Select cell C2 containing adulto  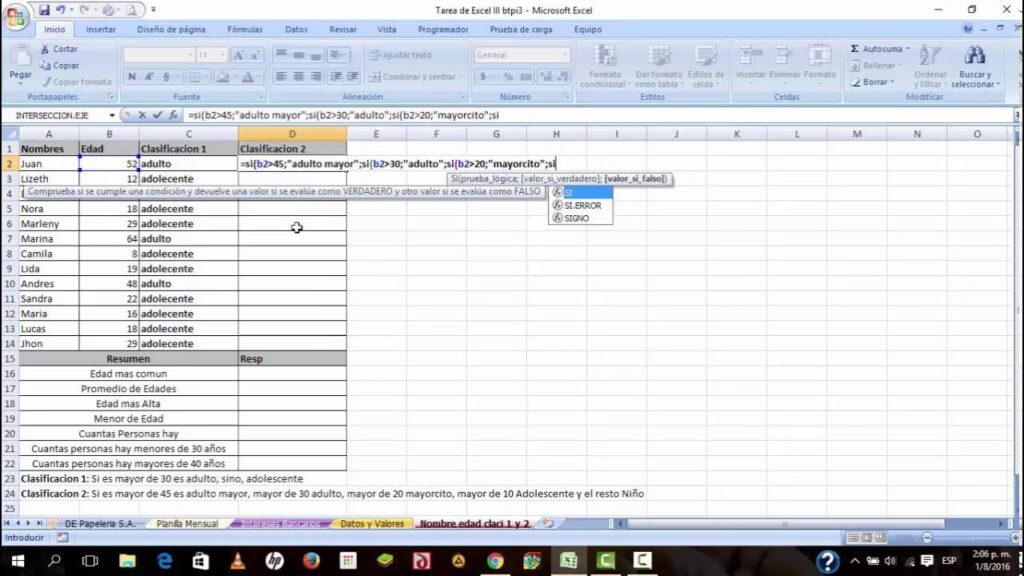[x=188, y=163]
